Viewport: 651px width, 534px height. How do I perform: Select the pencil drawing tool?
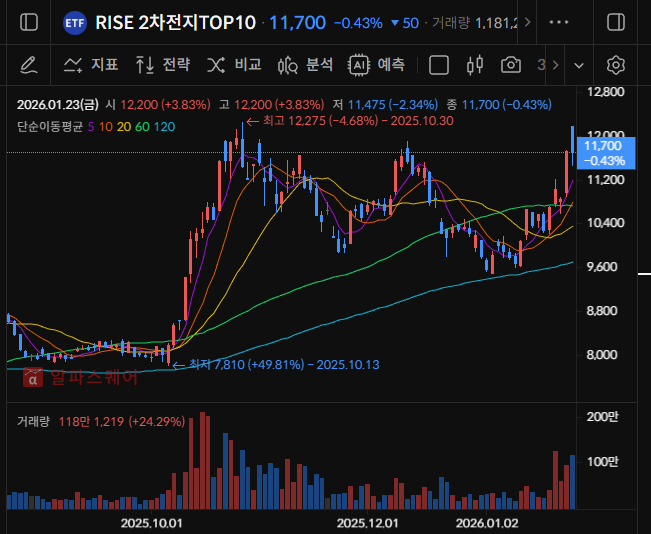(x=29, y=65)
